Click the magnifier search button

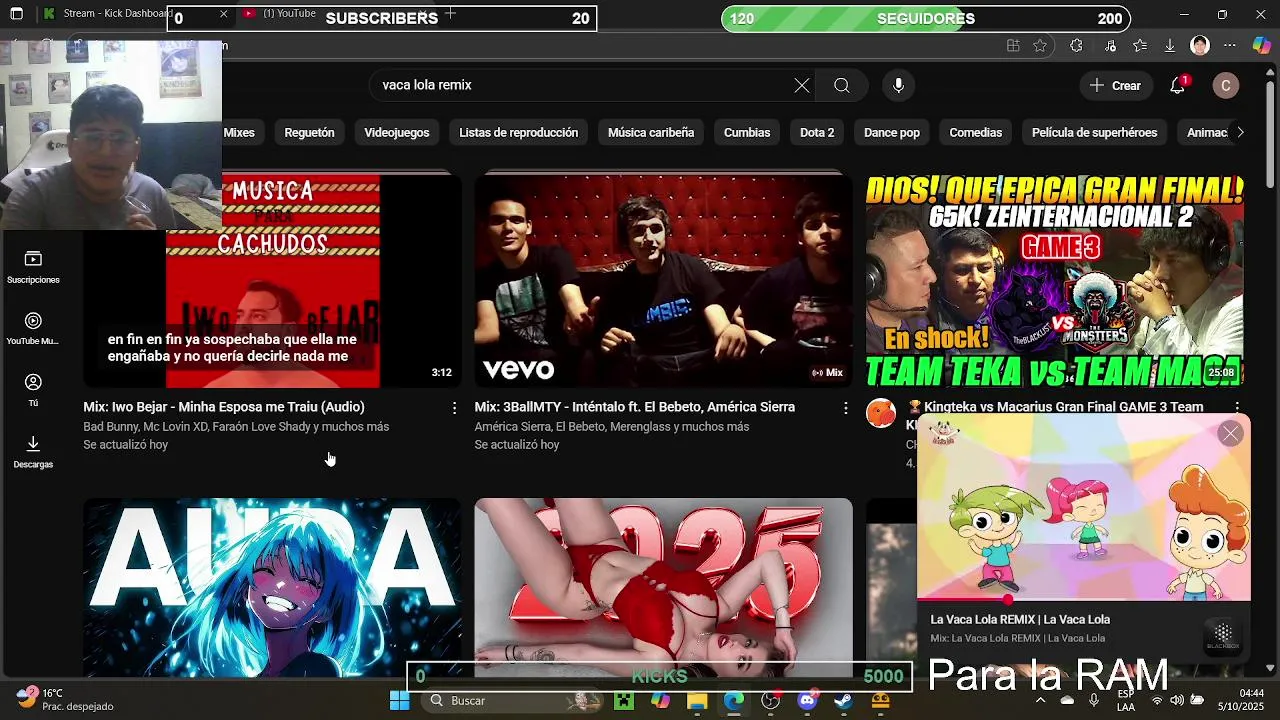tap(842, 86)
